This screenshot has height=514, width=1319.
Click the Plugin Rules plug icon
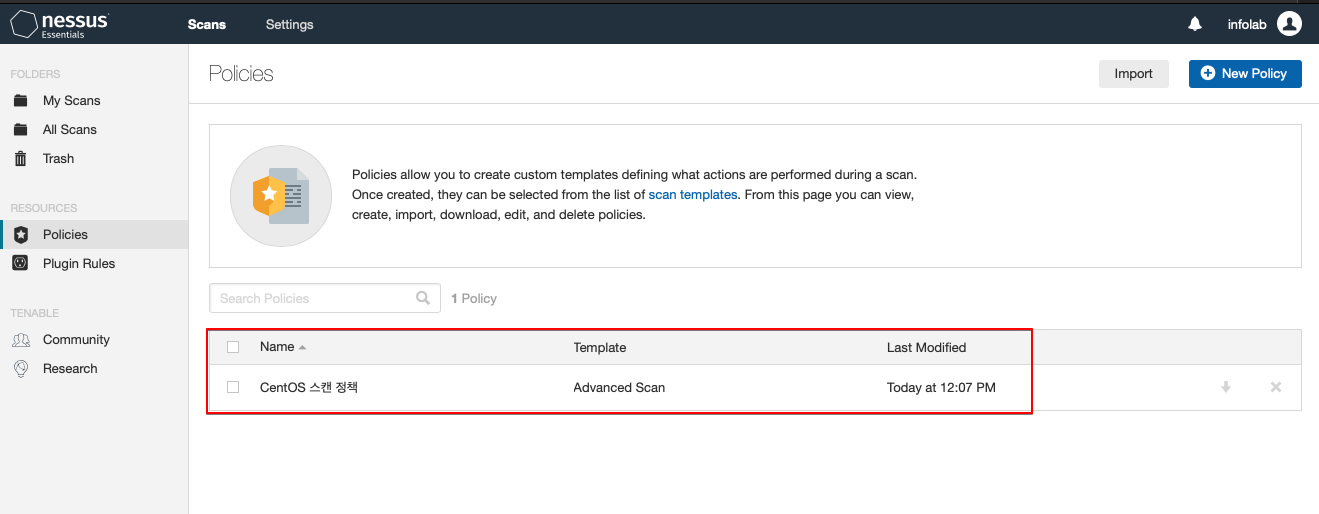tap(20, 264)
